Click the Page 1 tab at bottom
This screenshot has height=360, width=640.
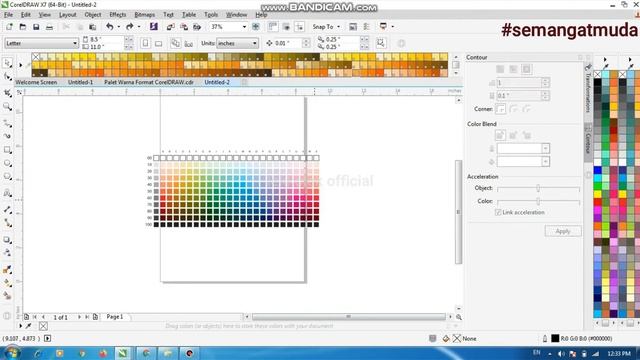115,317
